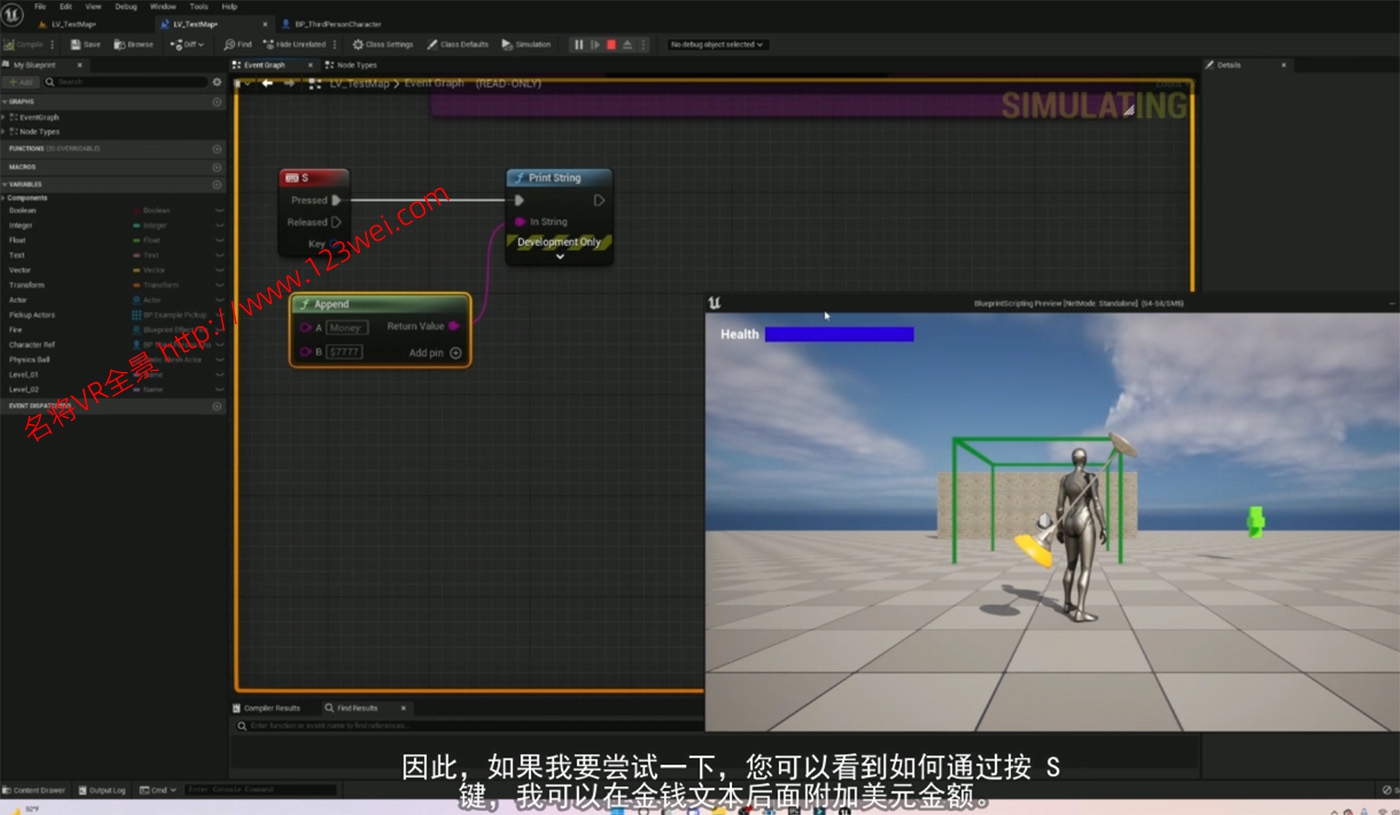Open Class Settings

[x=382, y=44]
